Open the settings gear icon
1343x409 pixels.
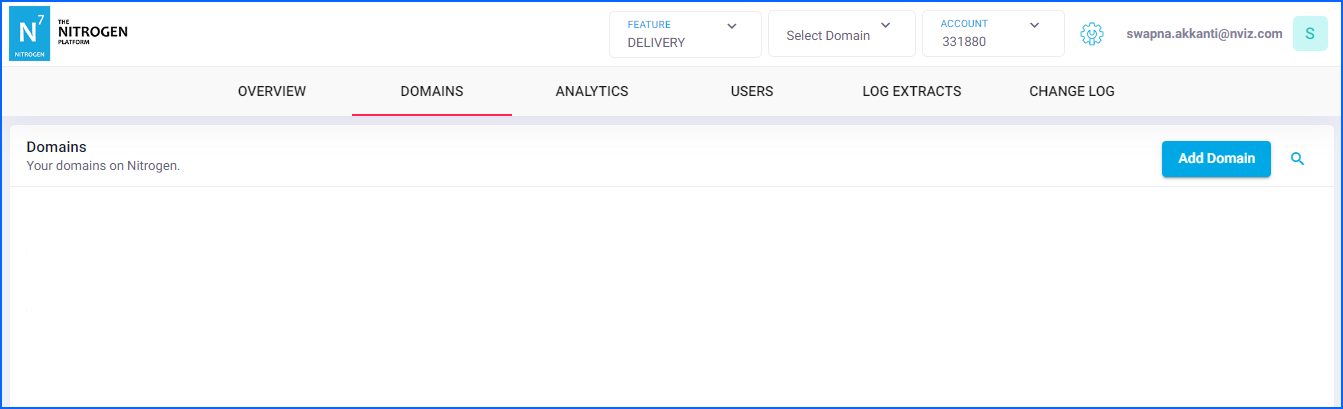1091,34
